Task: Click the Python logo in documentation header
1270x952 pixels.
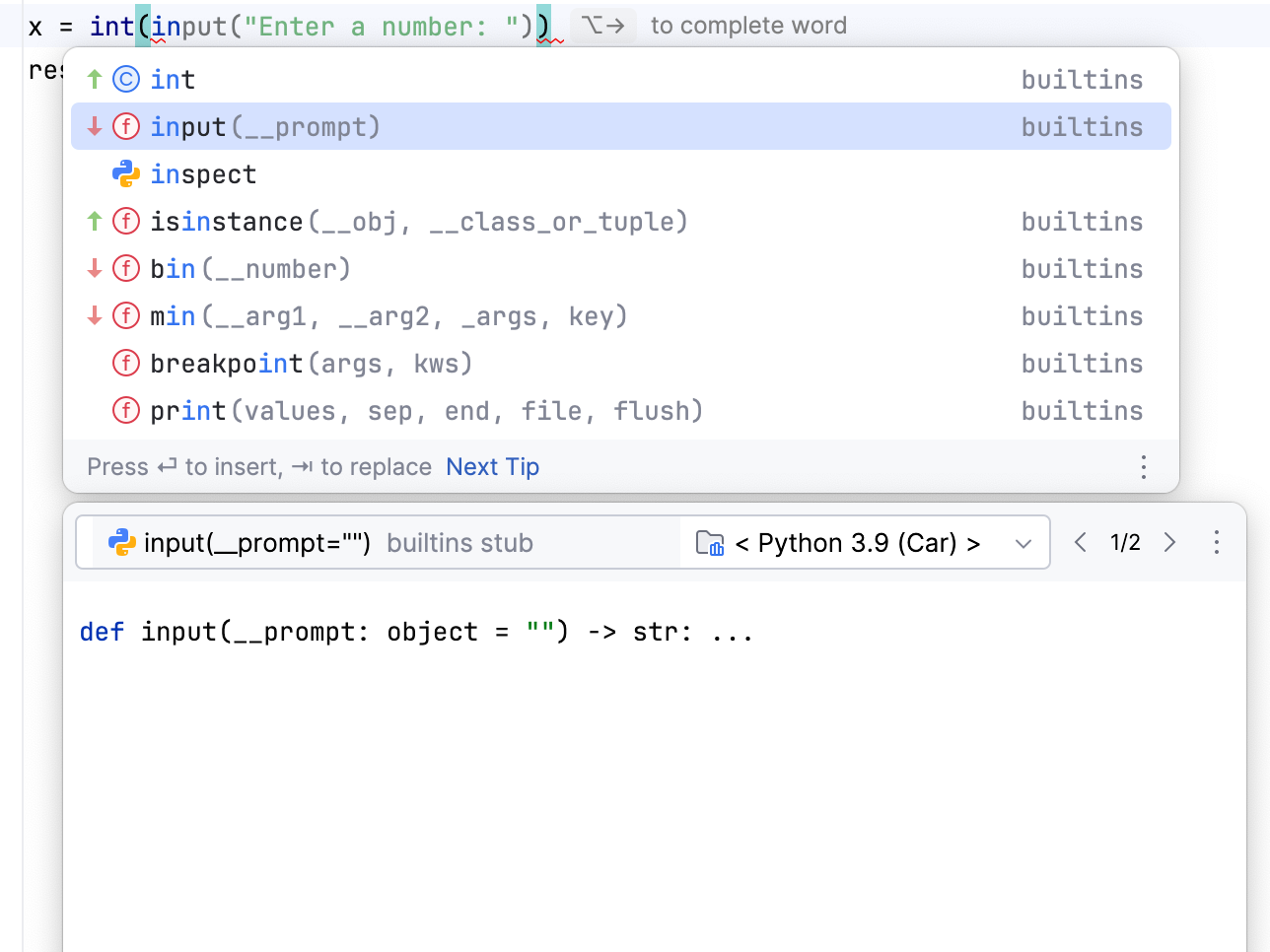Action: tap(122, 543)
